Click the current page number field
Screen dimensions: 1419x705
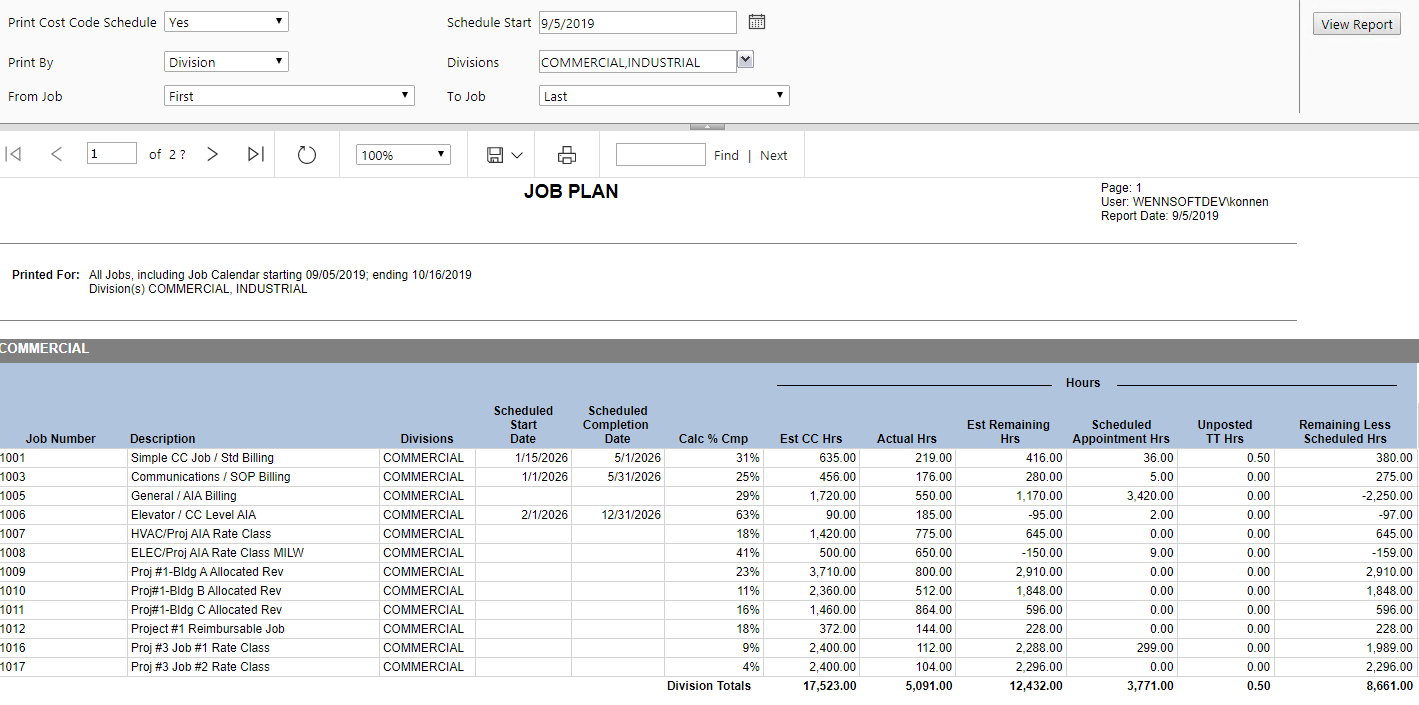point(111,154)
